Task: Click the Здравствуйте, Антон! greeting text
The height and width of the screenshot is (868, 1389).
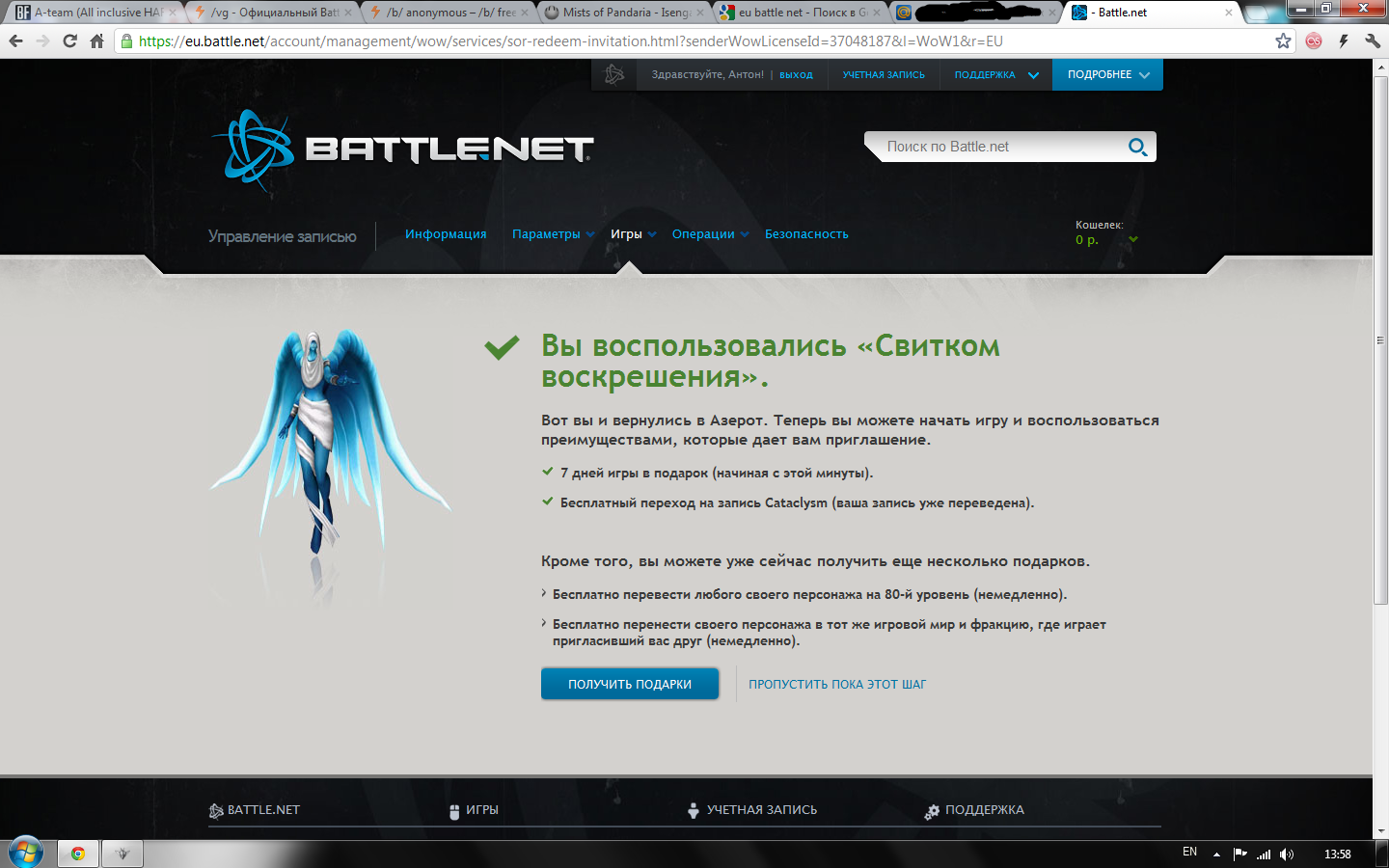Action: tap(707, 74)
